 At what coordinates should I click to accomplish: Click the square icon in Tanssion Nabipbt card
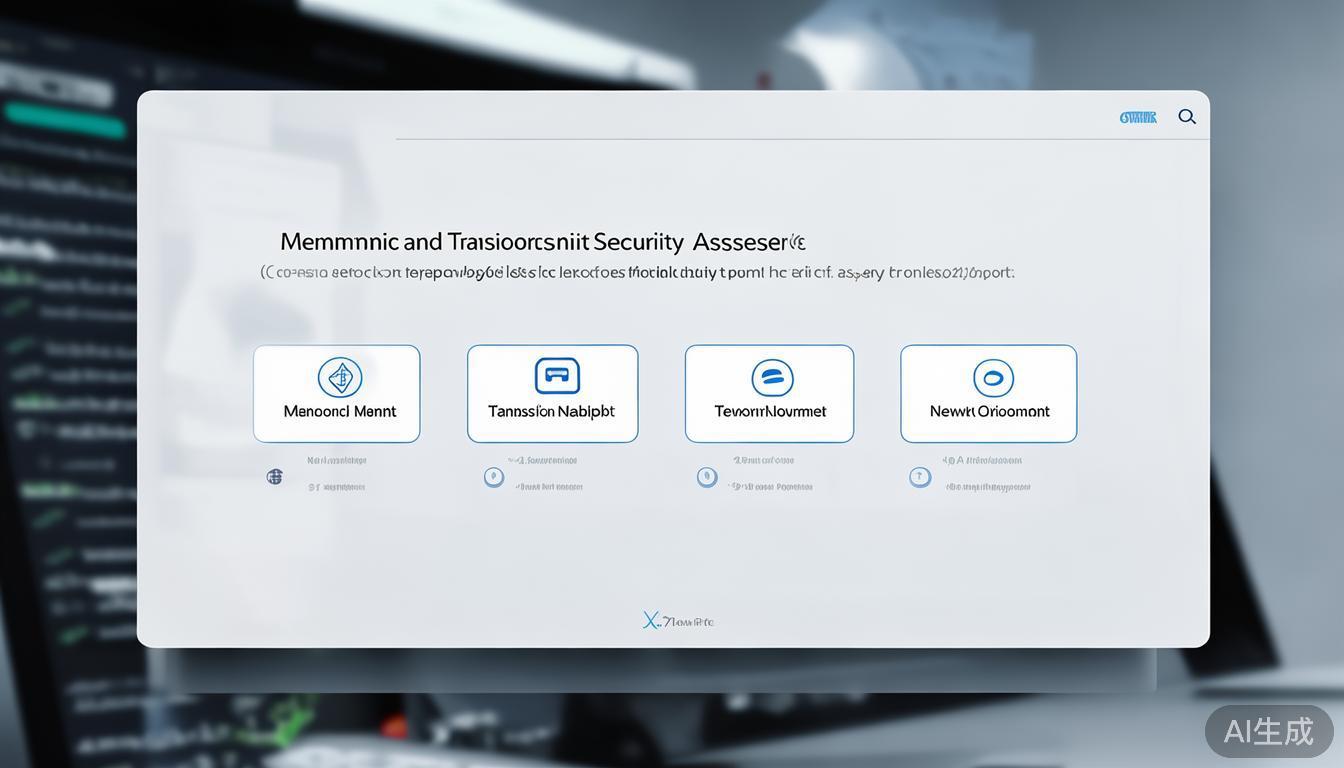point(557,376)
